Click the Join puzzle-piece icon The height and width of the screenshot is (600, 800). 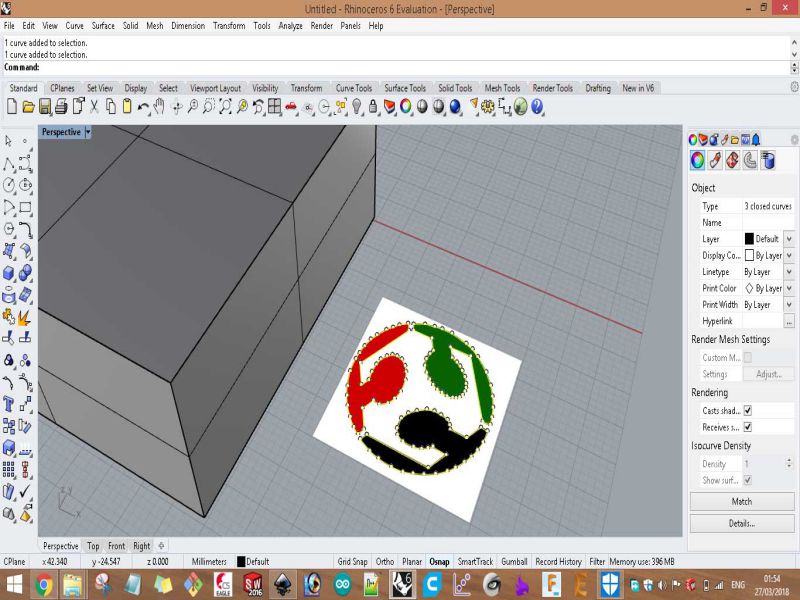(x=9, y=317)
